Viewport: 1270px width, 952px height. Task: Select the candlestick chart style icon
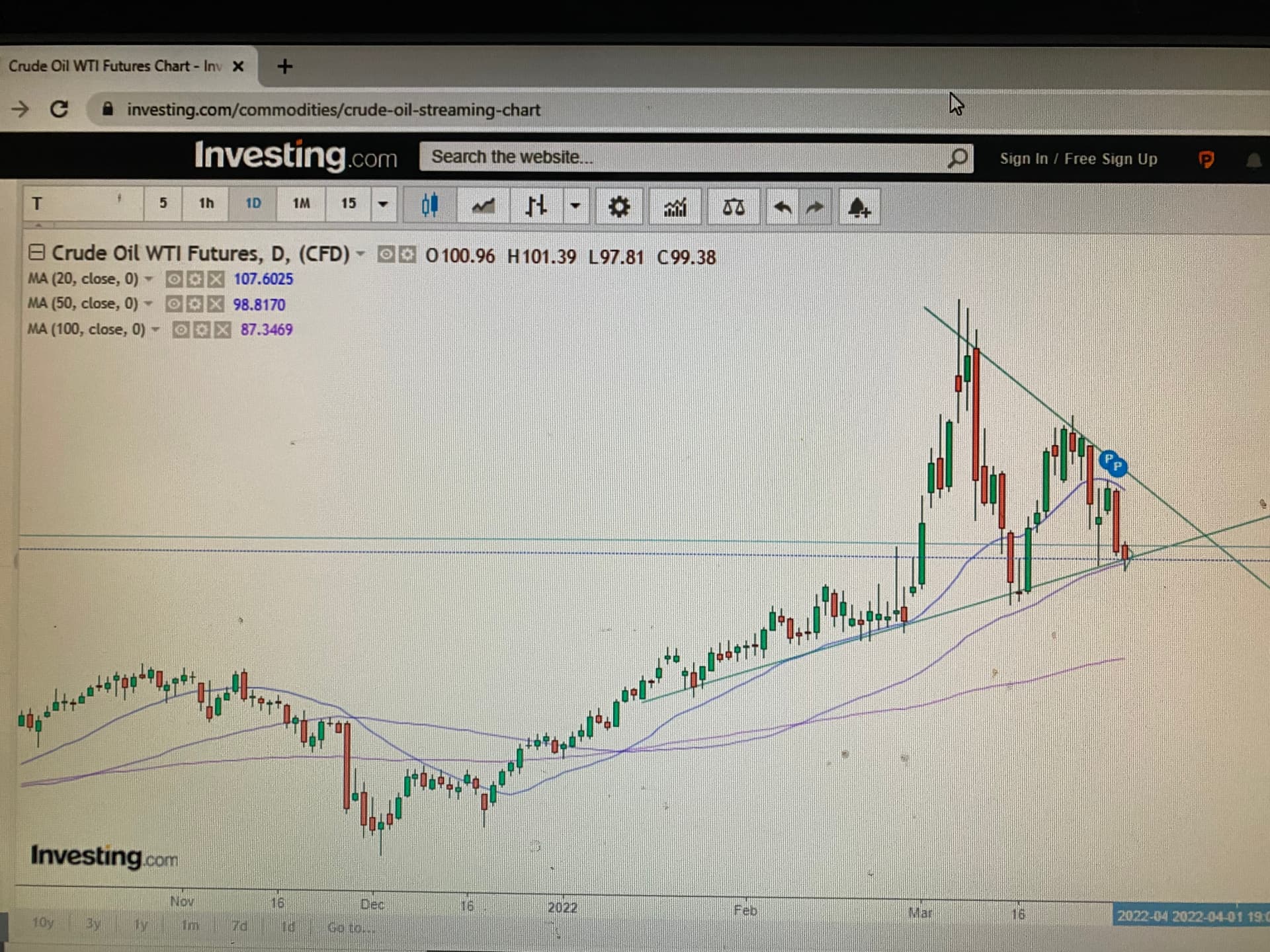tap(429, 205)
